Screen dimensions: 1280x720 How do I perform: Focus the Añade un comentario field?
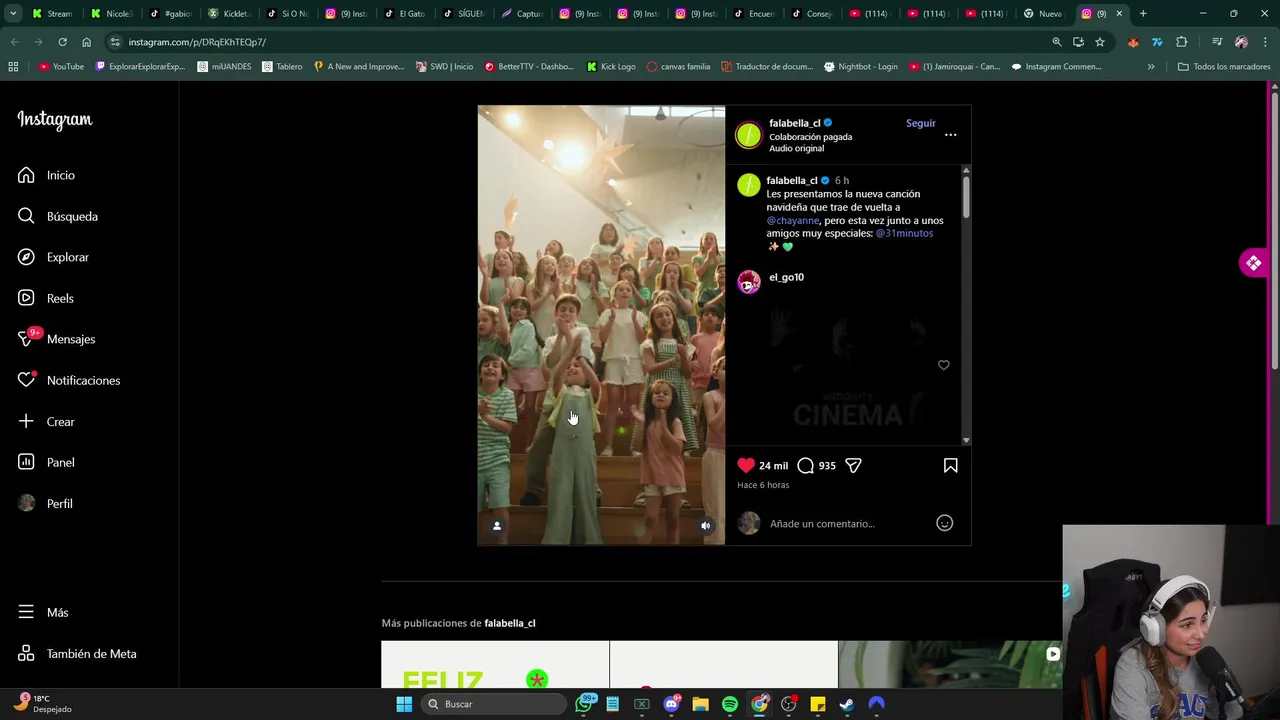[x=849, y=523]
